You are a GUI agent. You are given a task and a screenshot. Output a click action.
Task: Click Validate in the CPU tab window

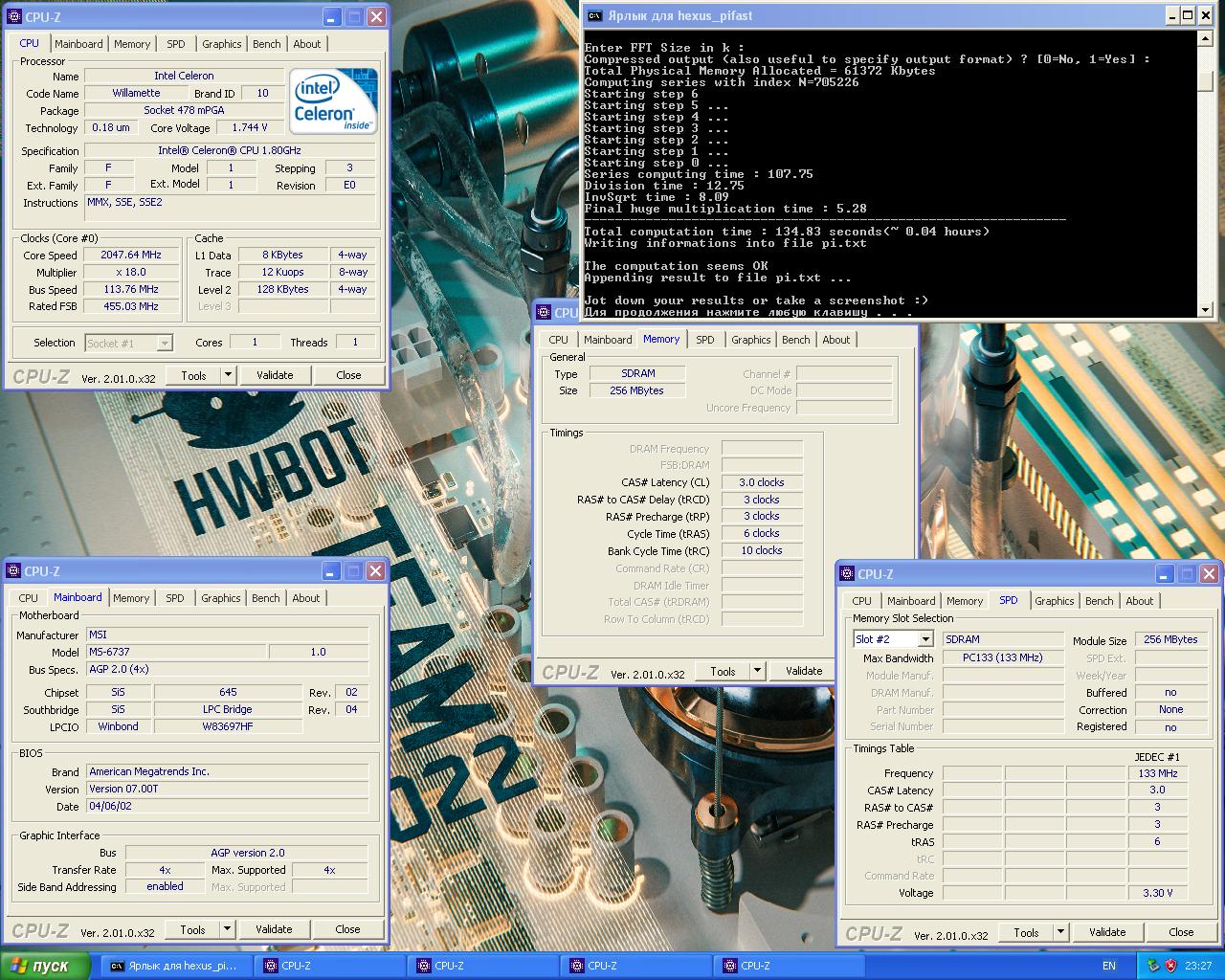pos(275,375)
